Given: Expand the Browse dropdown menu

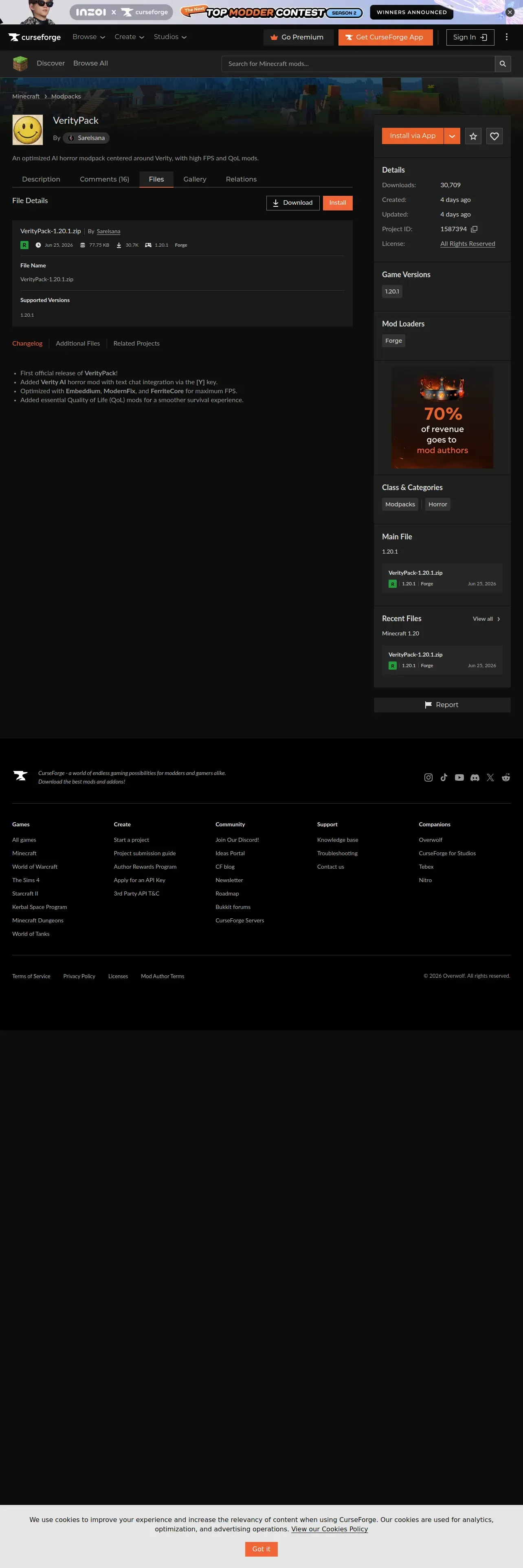Looking at the screenshot, I should coord(89,37).
